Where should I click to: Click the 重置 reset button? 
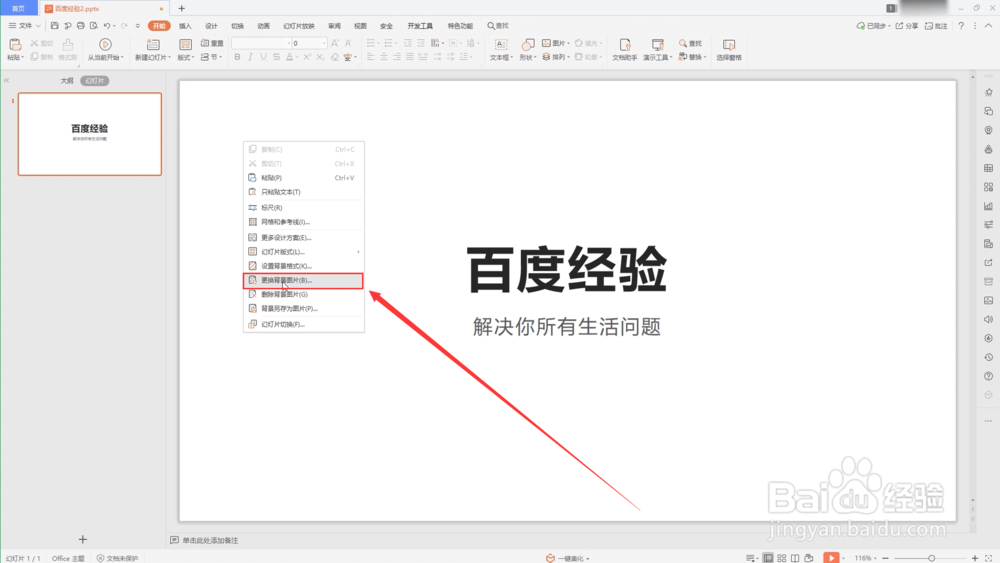[x=212, y=43]
